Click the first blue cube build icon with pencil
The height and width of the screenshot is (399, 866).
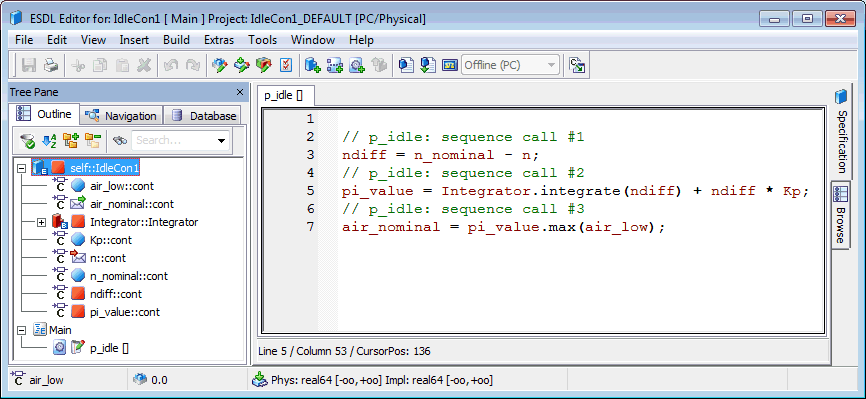click(x=219, y=65)
